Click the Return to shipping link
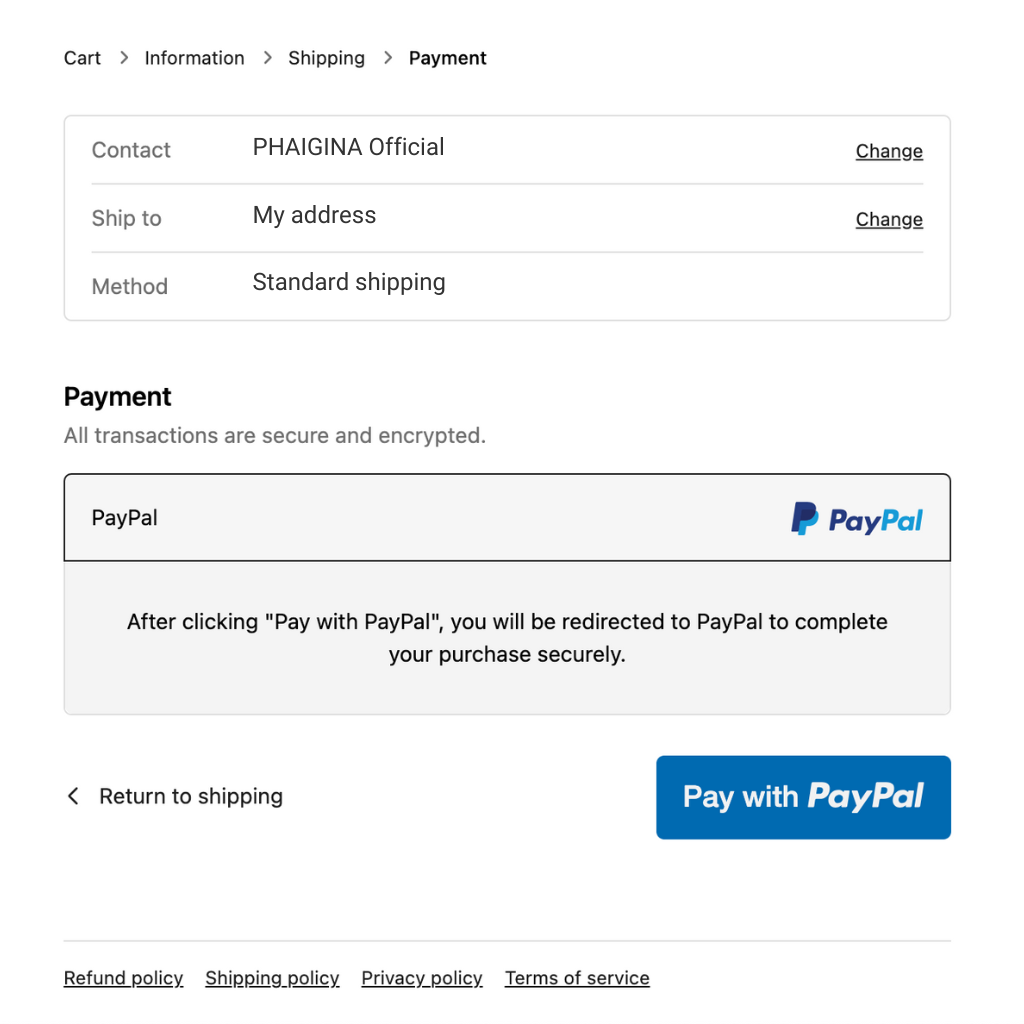This screenshot has width=1024, height=1024. click(x=191, y=796)
